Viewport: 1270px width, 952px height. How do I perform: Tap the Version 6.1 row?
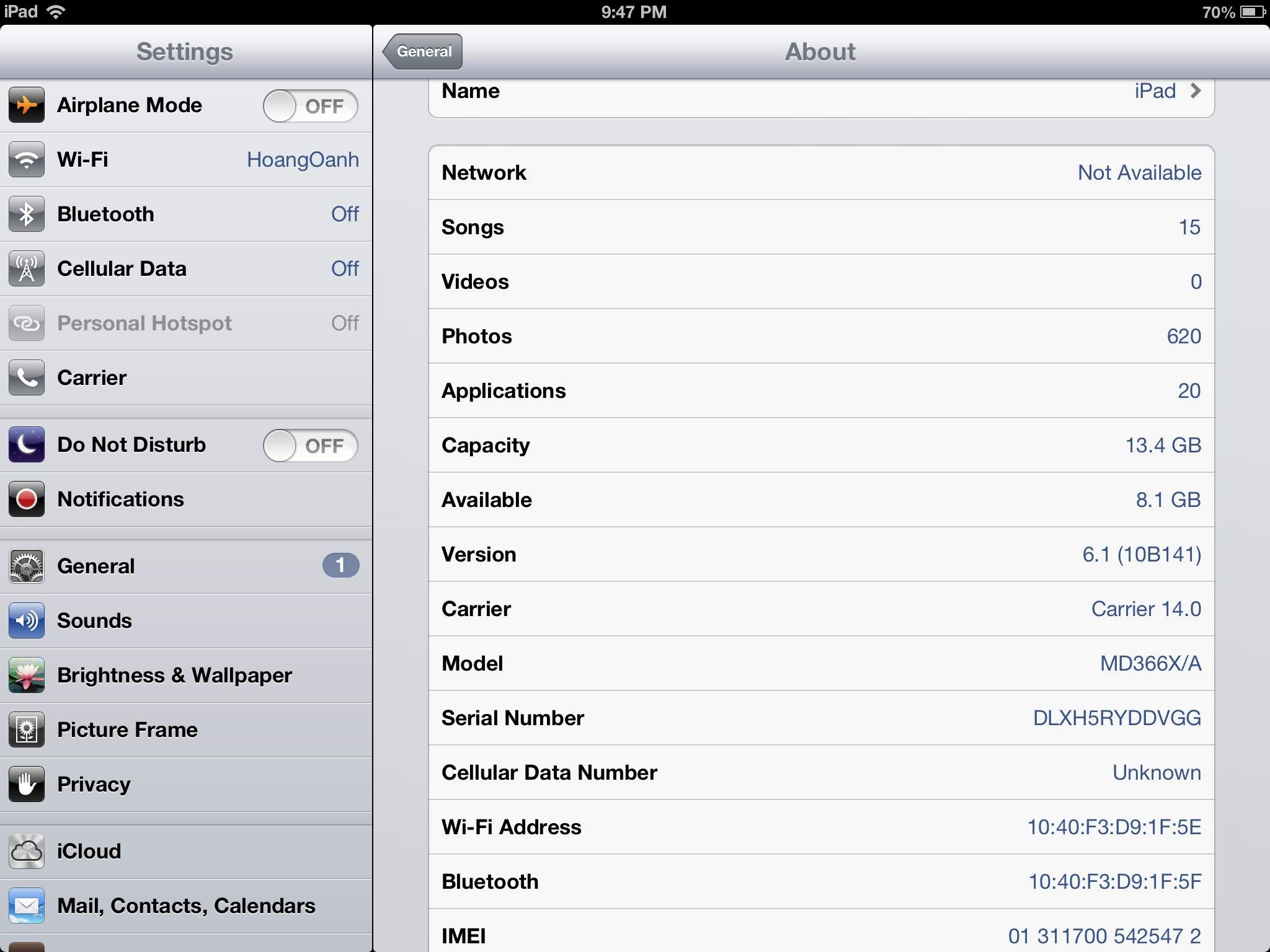[x=821, y=554]
